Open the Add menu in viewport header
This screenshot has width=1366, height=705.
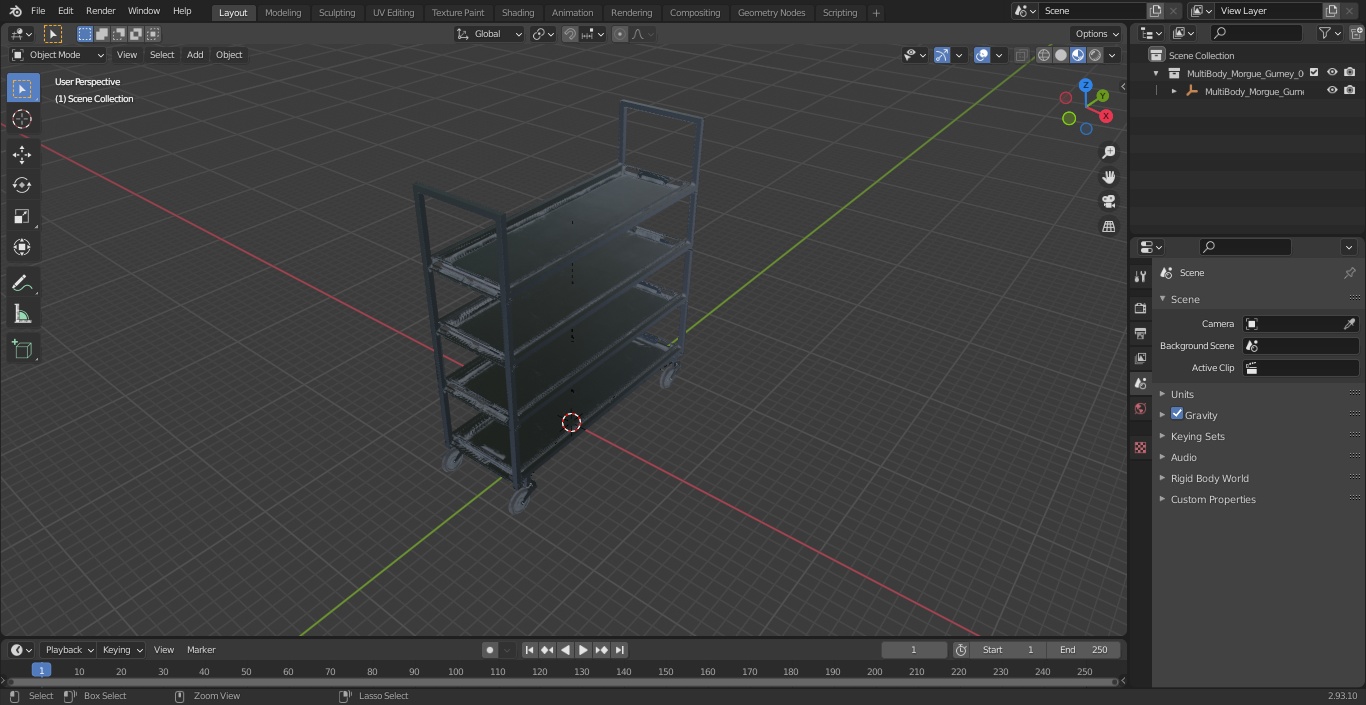[x=195, y=55]
